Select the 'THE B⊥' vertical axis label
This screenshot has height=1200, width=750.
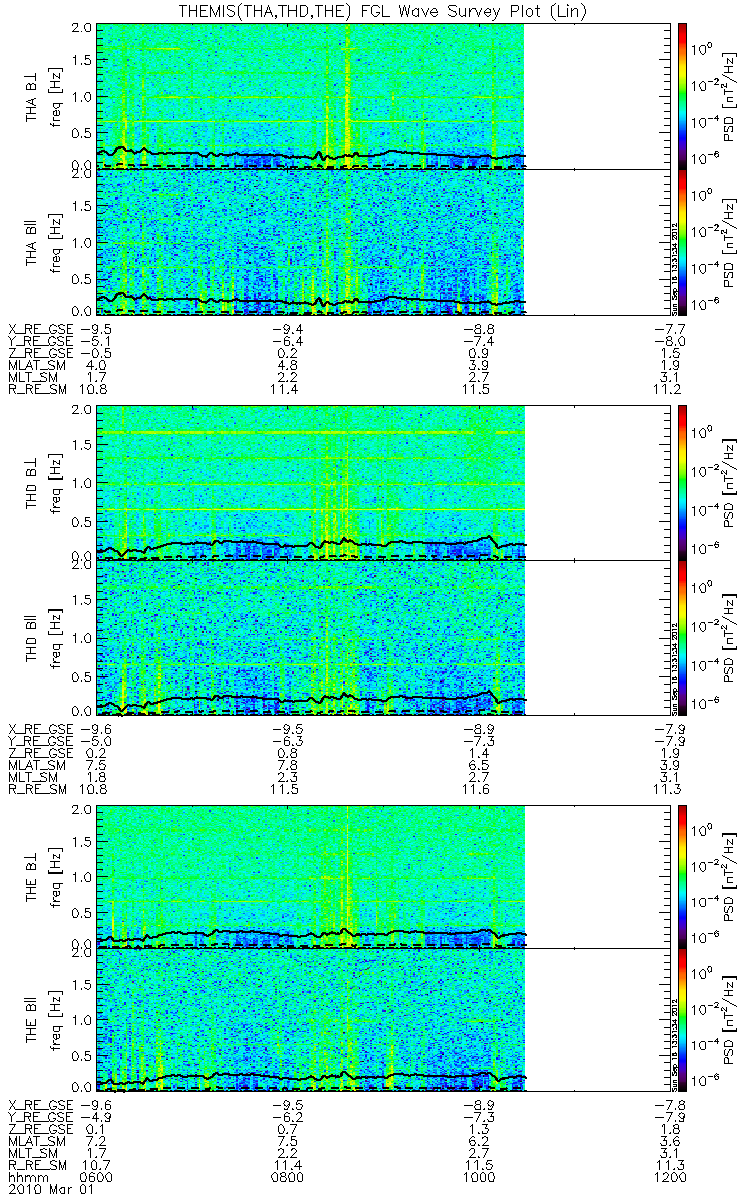[32, 876]
